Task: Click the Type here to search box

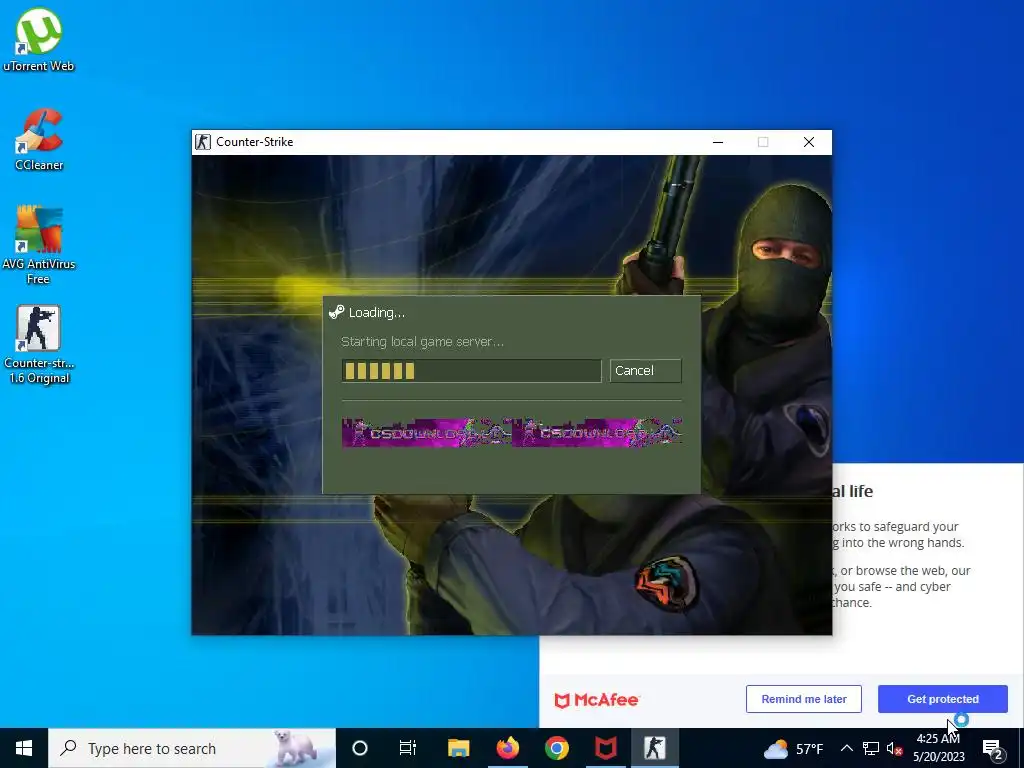Action: [x=192, y=748]
